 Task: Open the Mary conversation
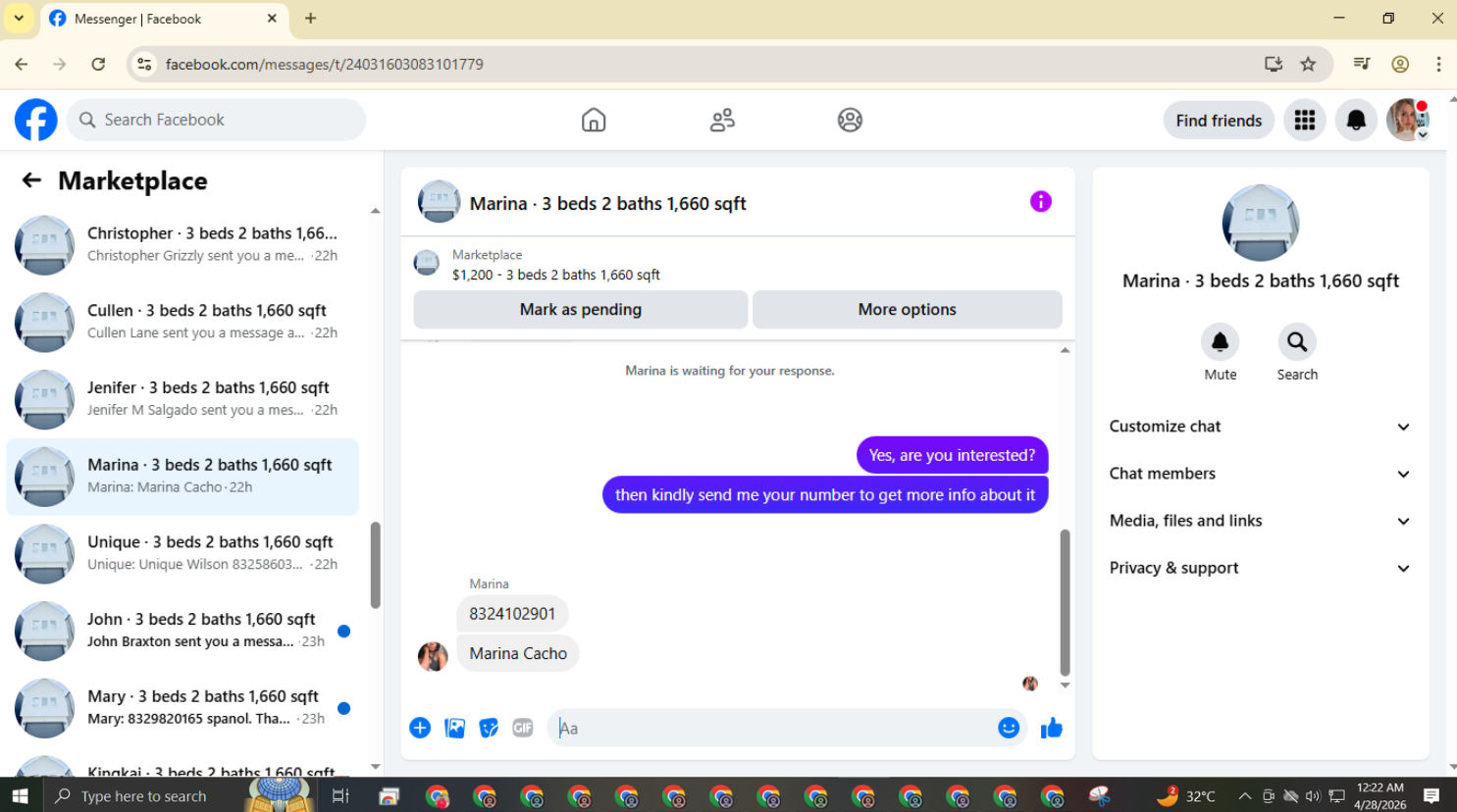click(x=182, y=708)
